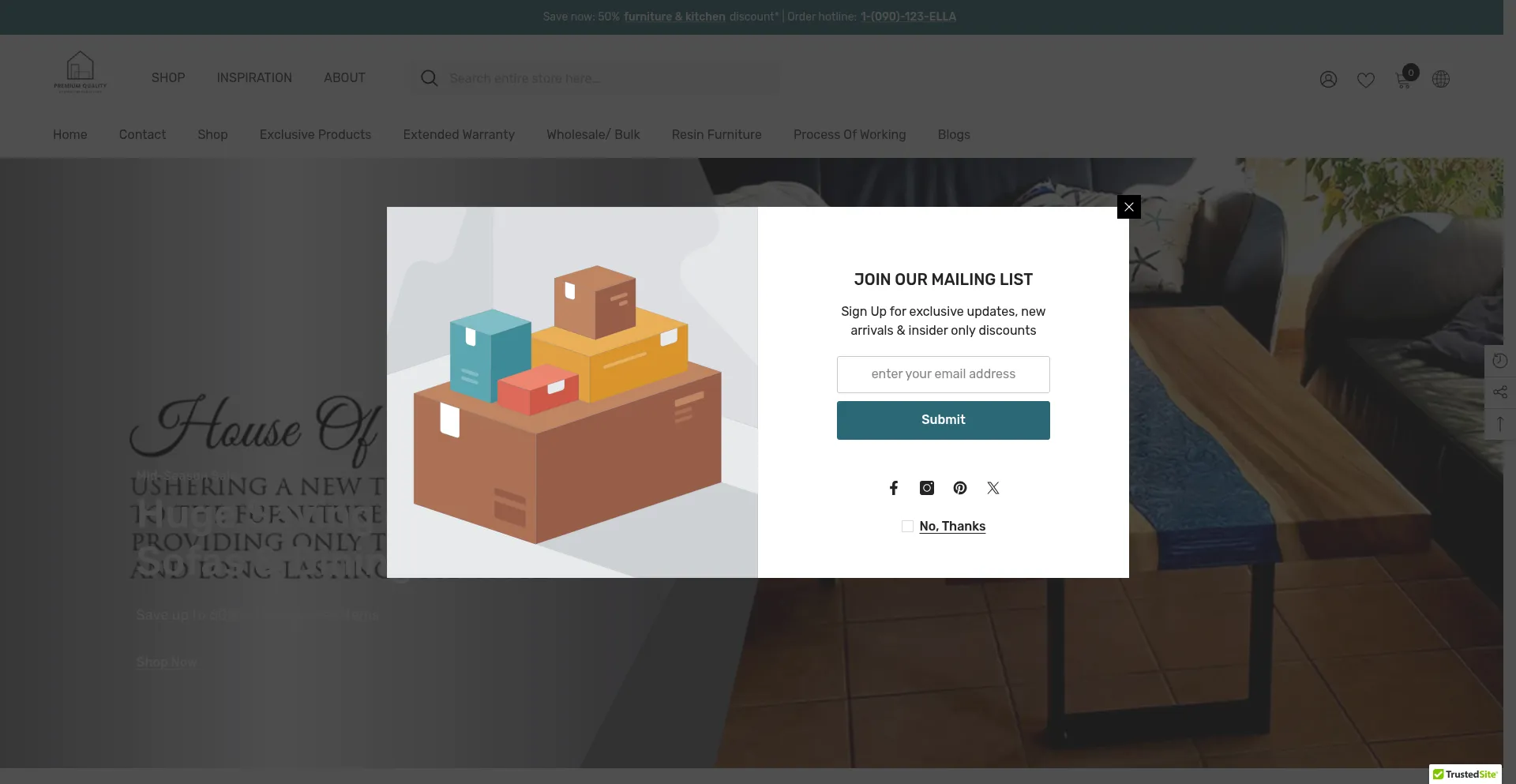Select Exclusive Products nav item
The width and height of the screenshot is (1516, 784).
coord(315,135)
